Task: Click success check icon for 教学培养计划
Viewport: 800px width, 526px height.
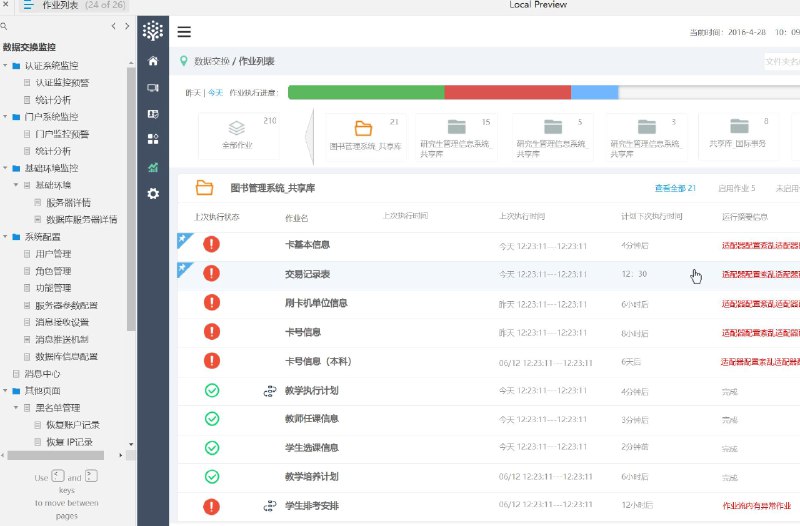Action: (x=212, y=477)
